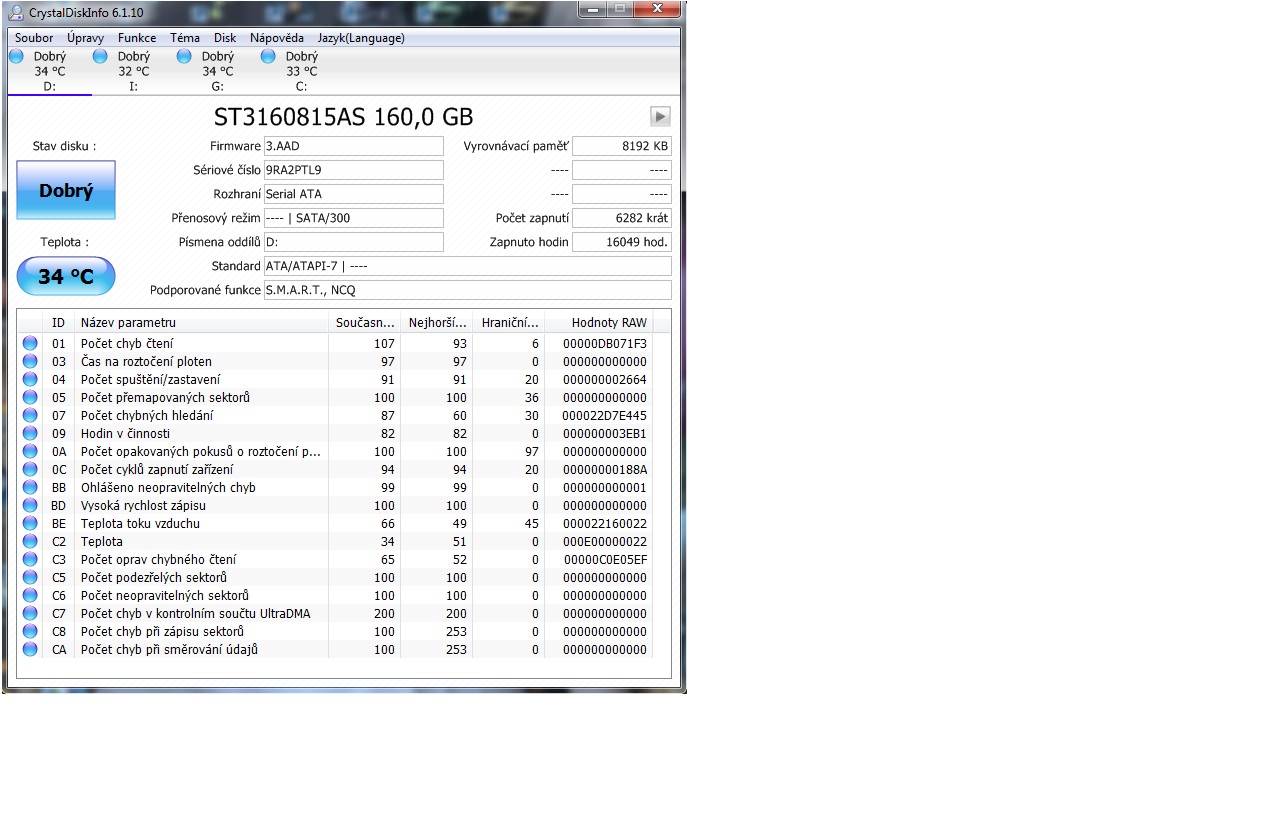Click the serial number field 9RA2PTL9
This screenshot has height=826, width=1274.
353,170
